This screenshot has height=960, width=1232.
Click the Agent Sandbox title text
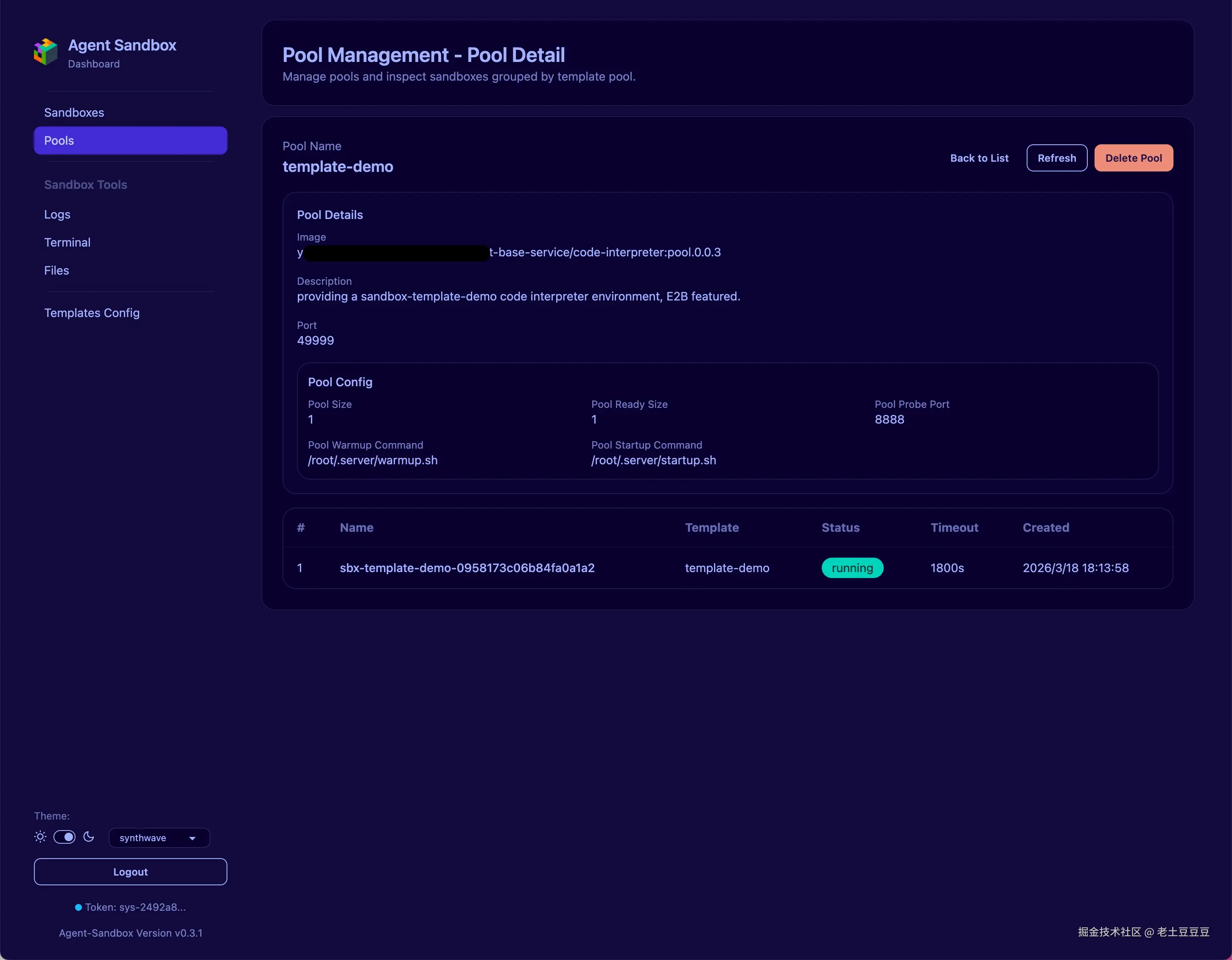point(122,45)
